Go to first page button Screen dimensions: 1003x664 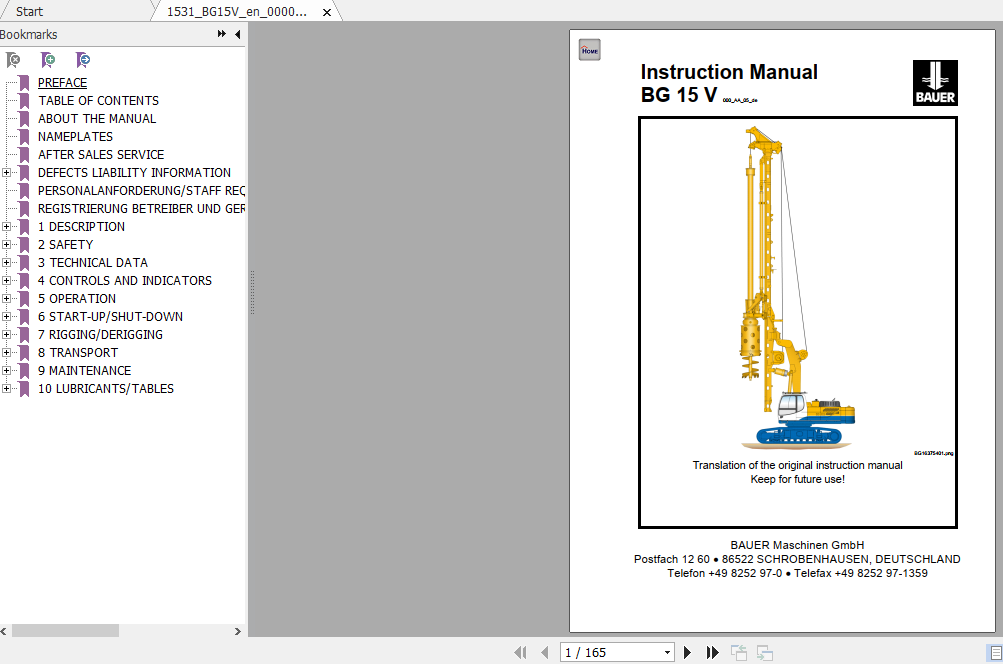pos(520,652)
